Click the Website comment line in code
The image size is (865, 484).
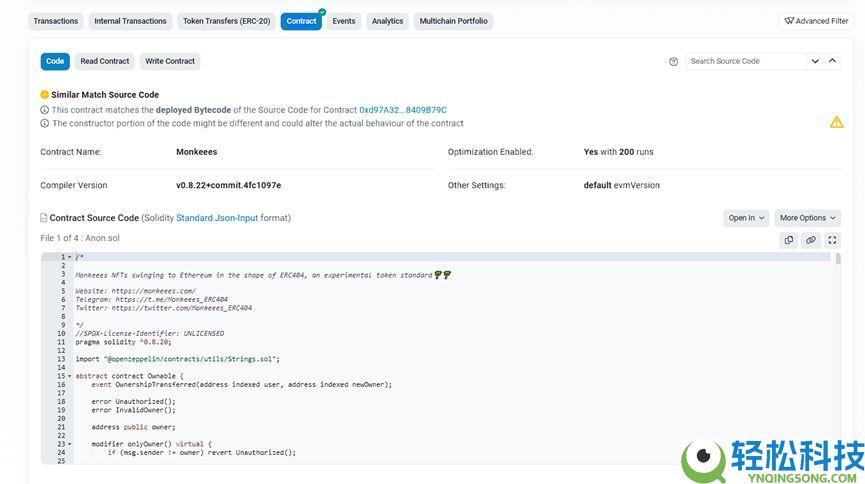136,291
